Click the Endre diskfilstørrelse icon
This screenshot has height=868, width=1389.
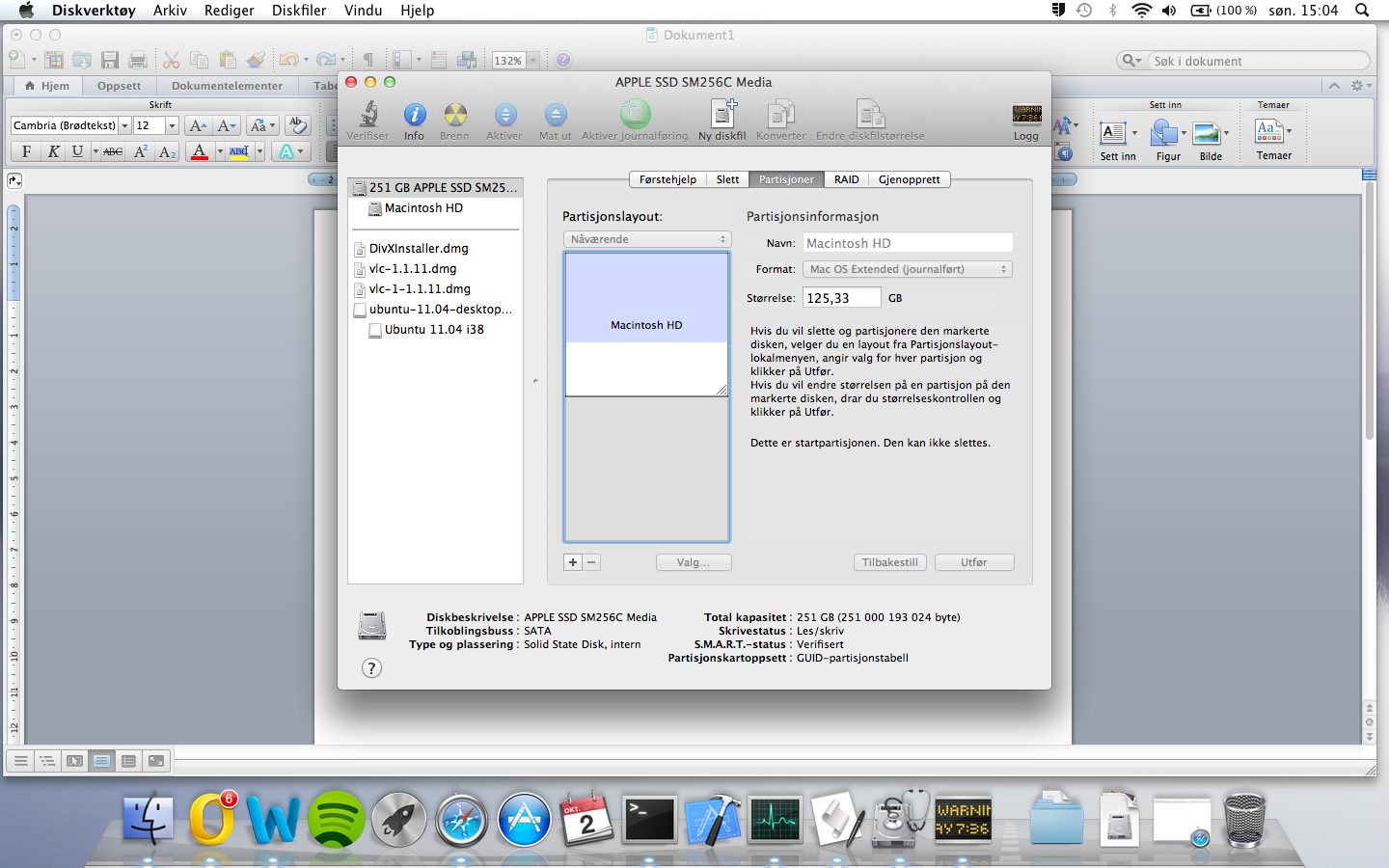point(870,114)
